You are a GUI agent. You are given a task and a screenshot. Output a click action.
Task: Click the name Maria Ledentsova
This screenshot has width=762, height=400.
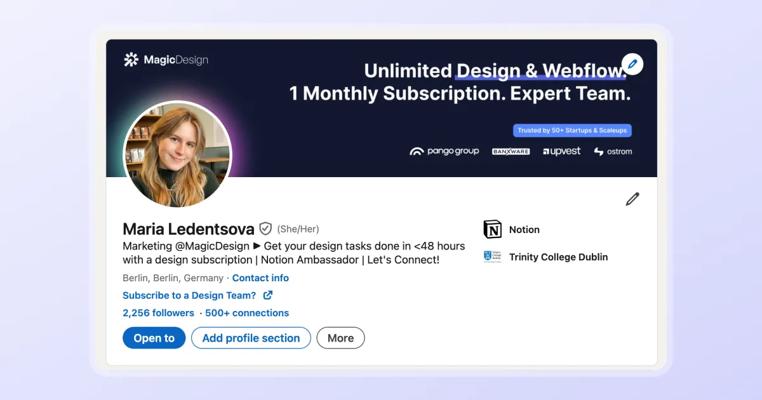click(189, 229)
